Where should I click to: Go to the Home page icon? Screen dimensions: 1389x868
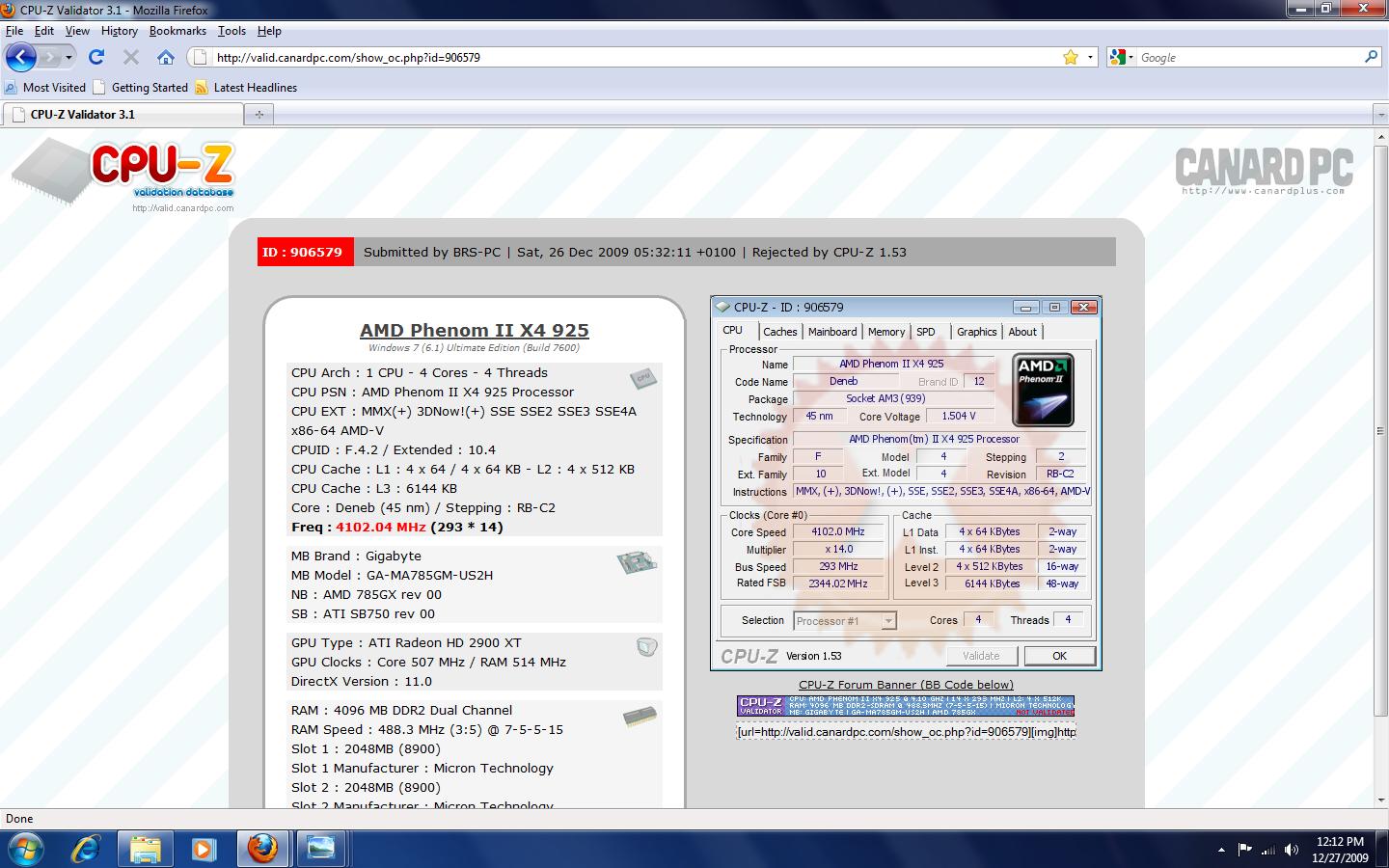pos(166,57)
